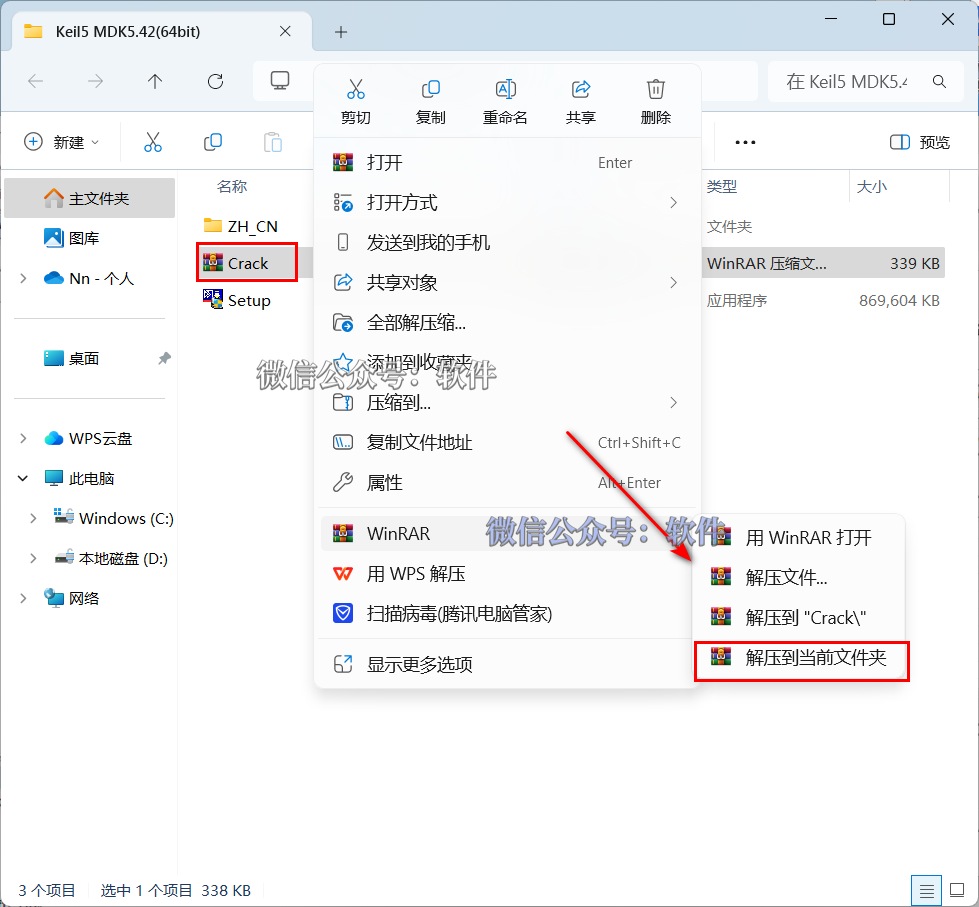Select the ZH_CN folder
The height and width of the screenshot is (907, 979).
point(241,226)
